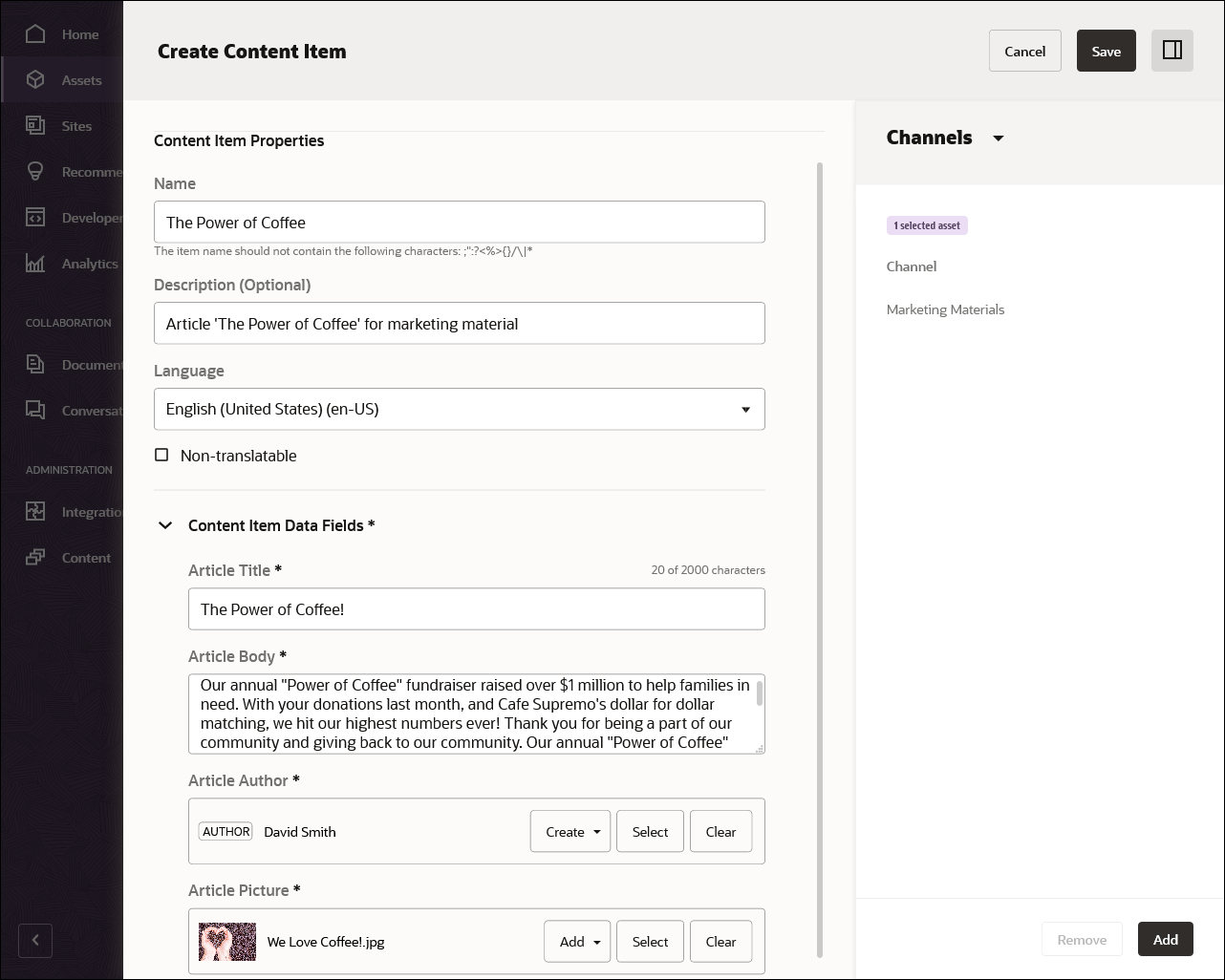
Task: Click the Conversations chat icon
Action: point(35,411)
